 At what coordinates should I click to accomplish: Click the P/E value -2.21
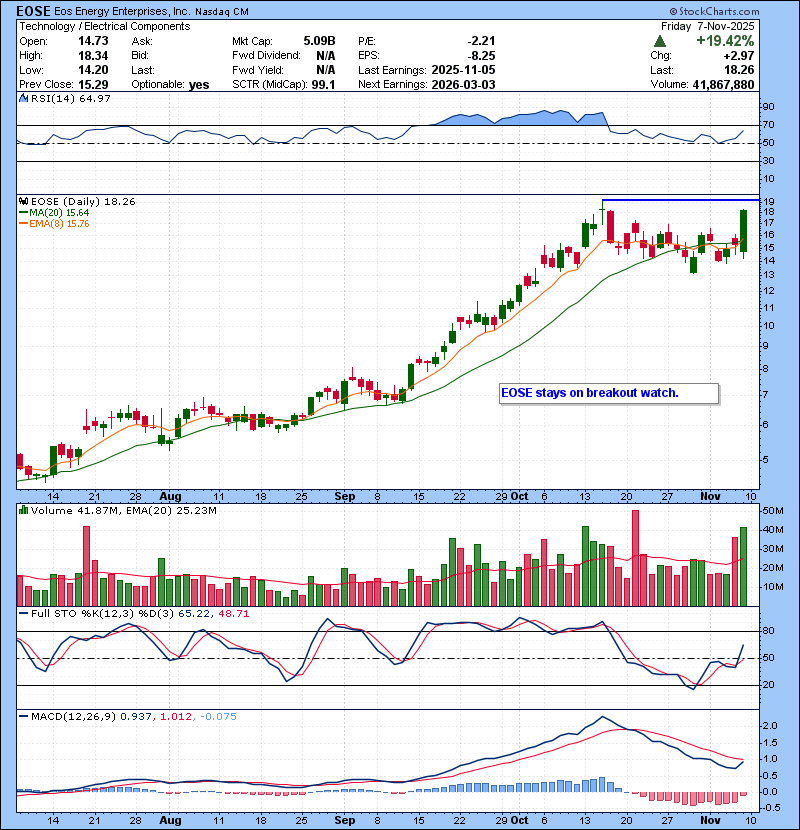[x=481, y=41]
